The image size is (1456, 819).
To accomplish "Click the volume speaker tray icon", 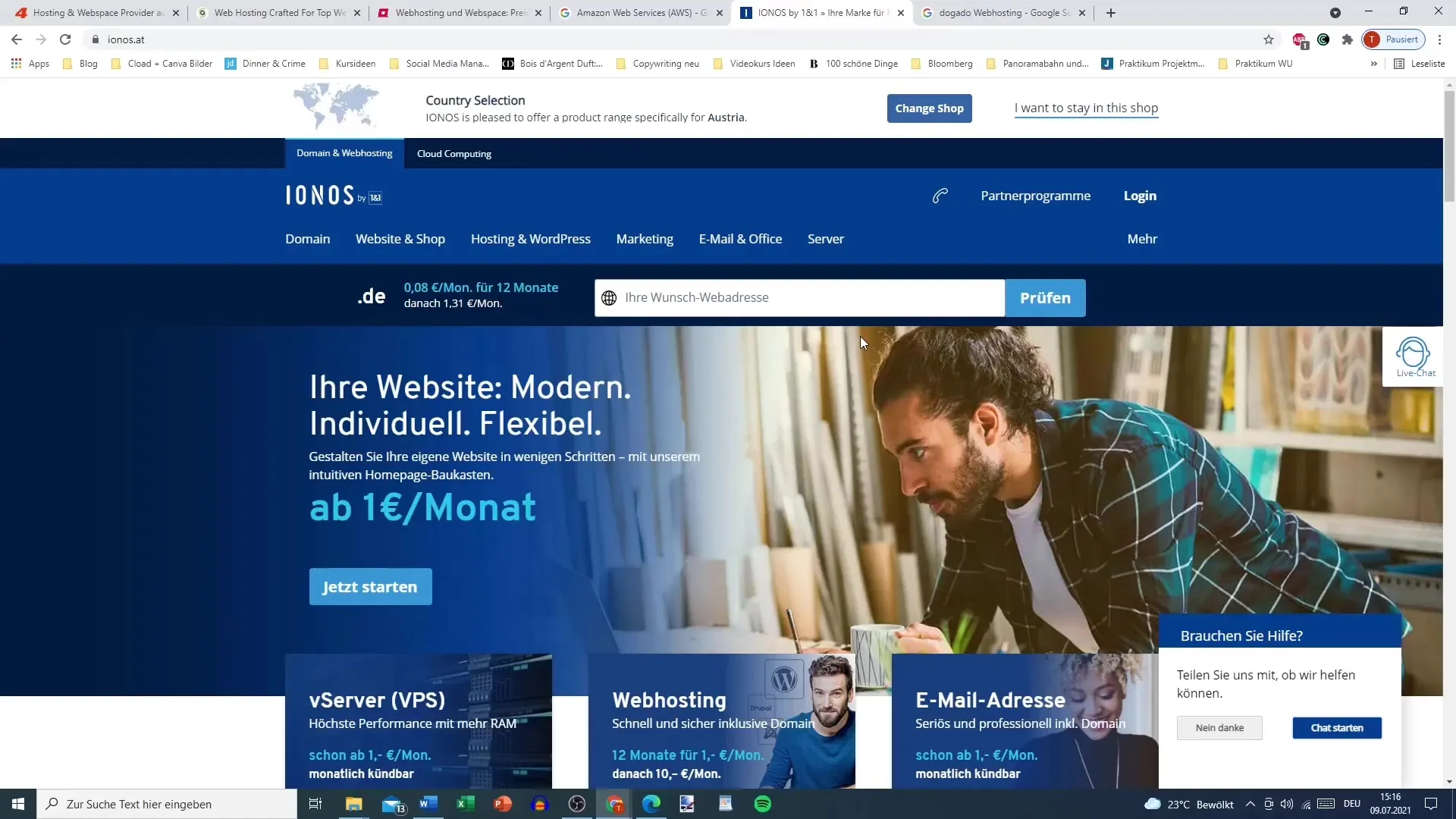I will coord(1286,804).
